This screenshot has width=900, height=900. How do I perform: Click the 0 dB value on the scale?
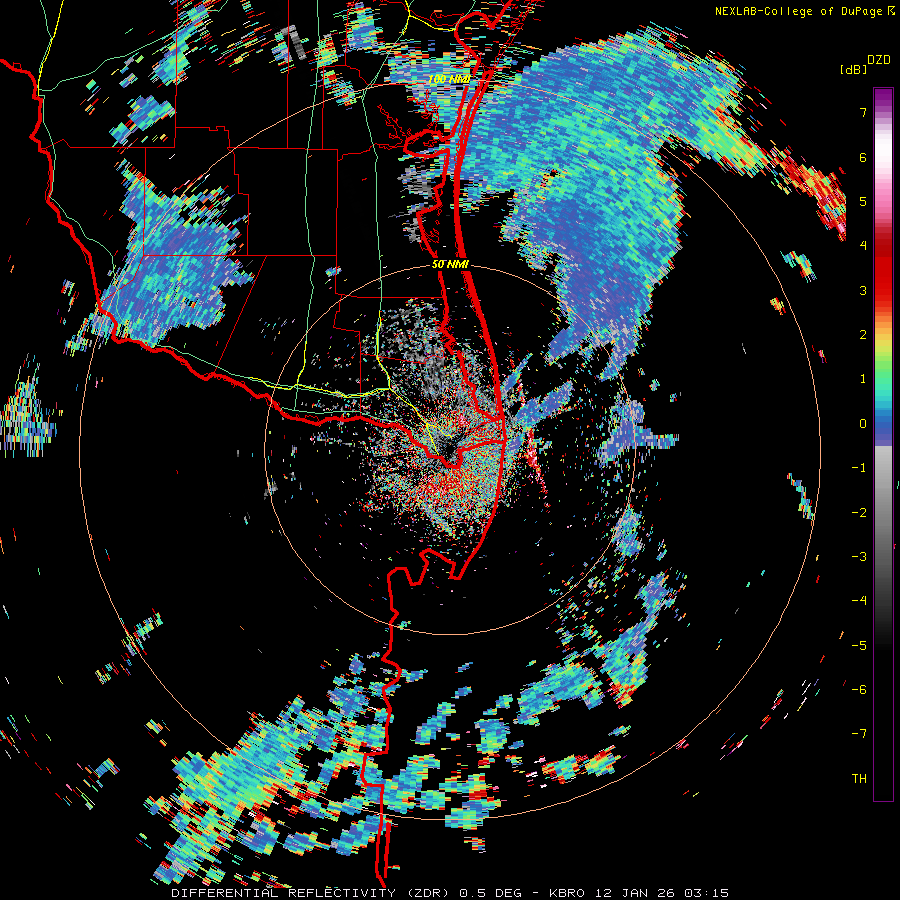(863, 424)
